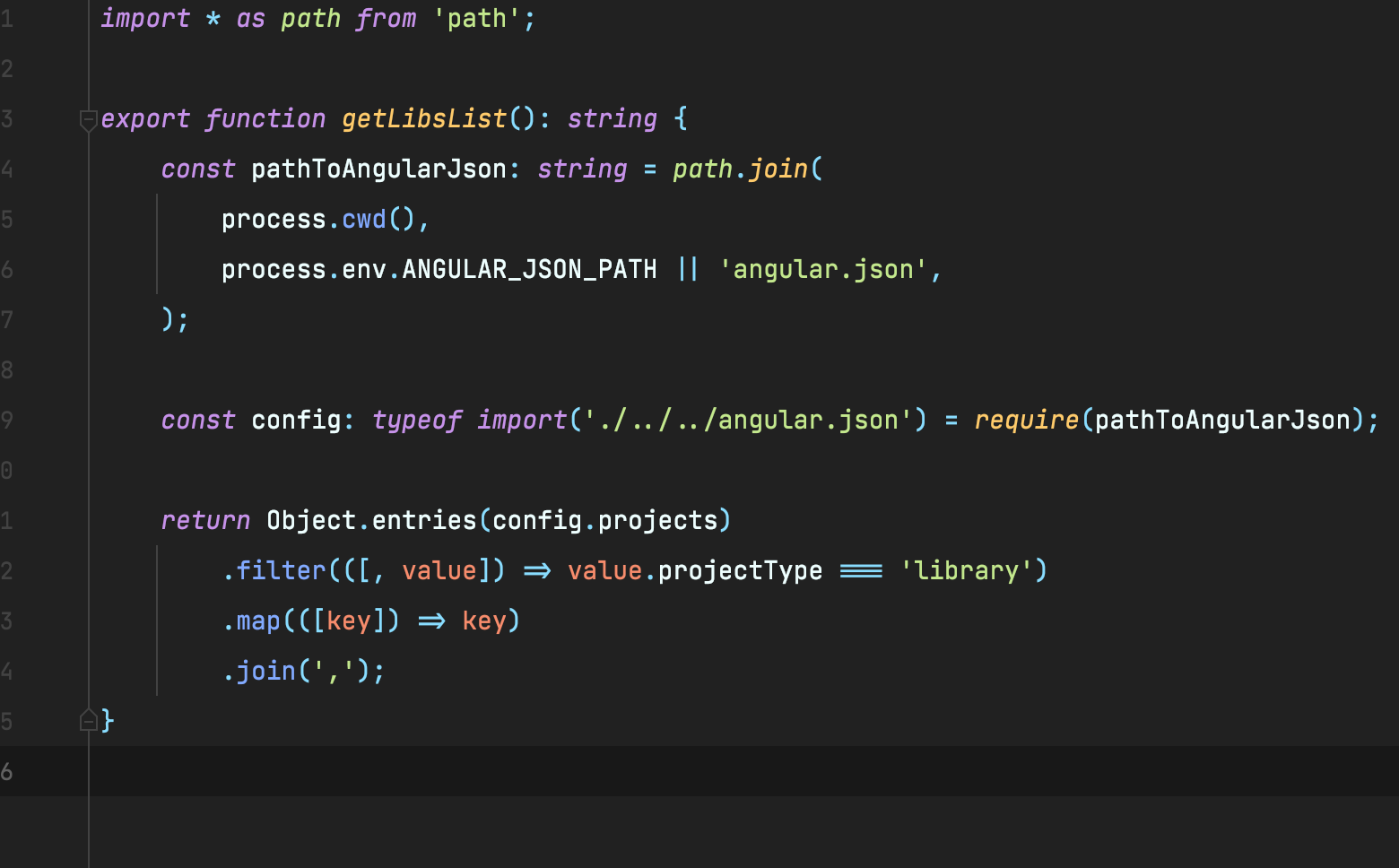Click the './../../angular.json' import path
Screen dimensions: 1399x868
(748, 421)
